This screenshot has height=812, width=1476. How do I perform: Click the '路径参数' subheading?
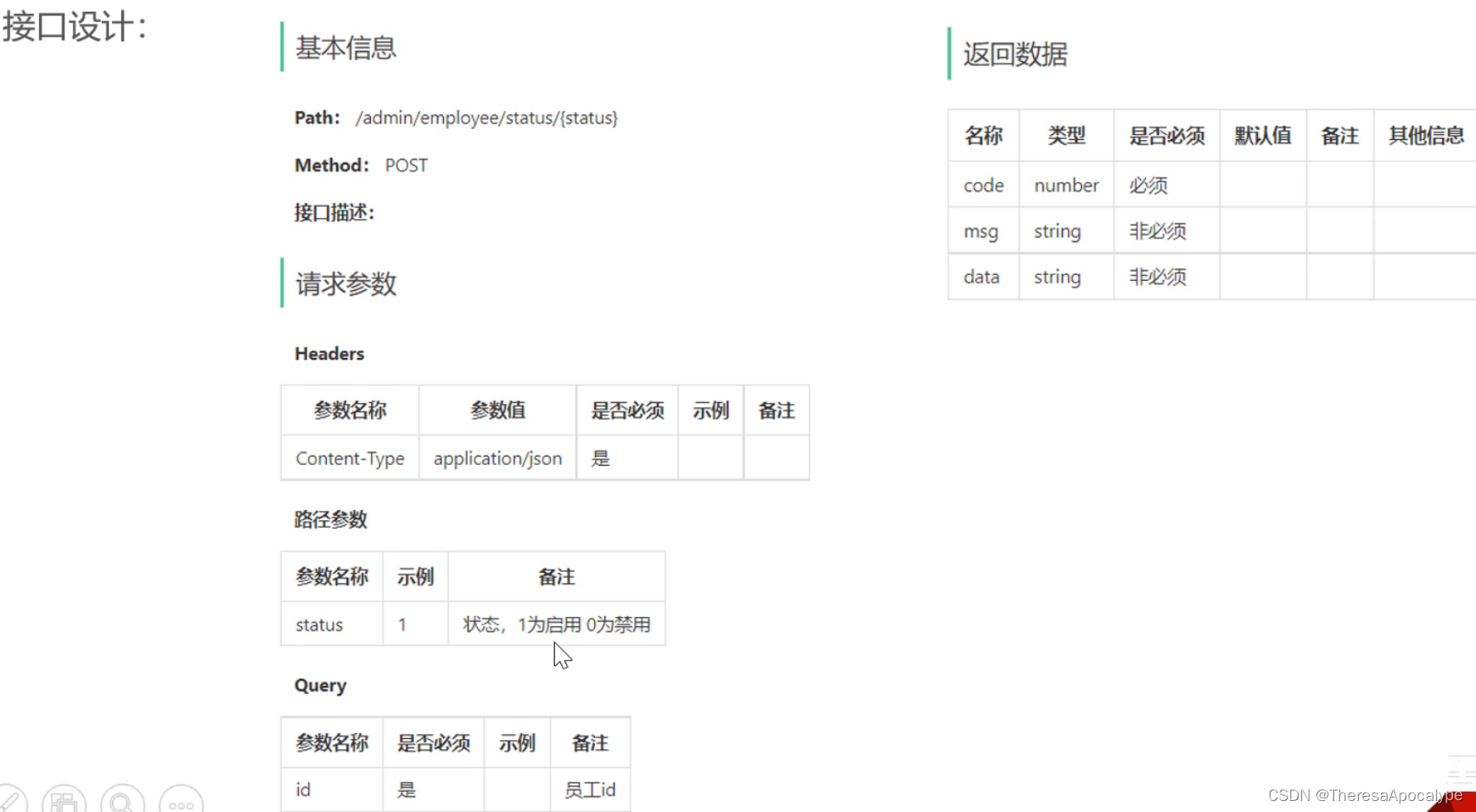point(330,519)
